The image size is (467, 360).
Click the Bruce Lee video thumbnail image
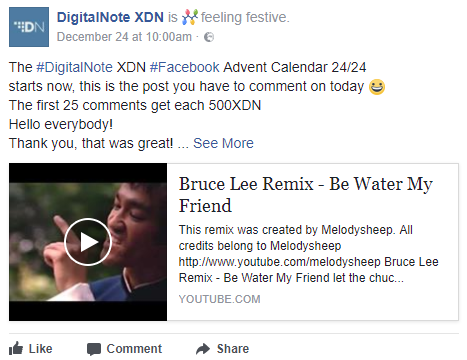pos(88,242)
